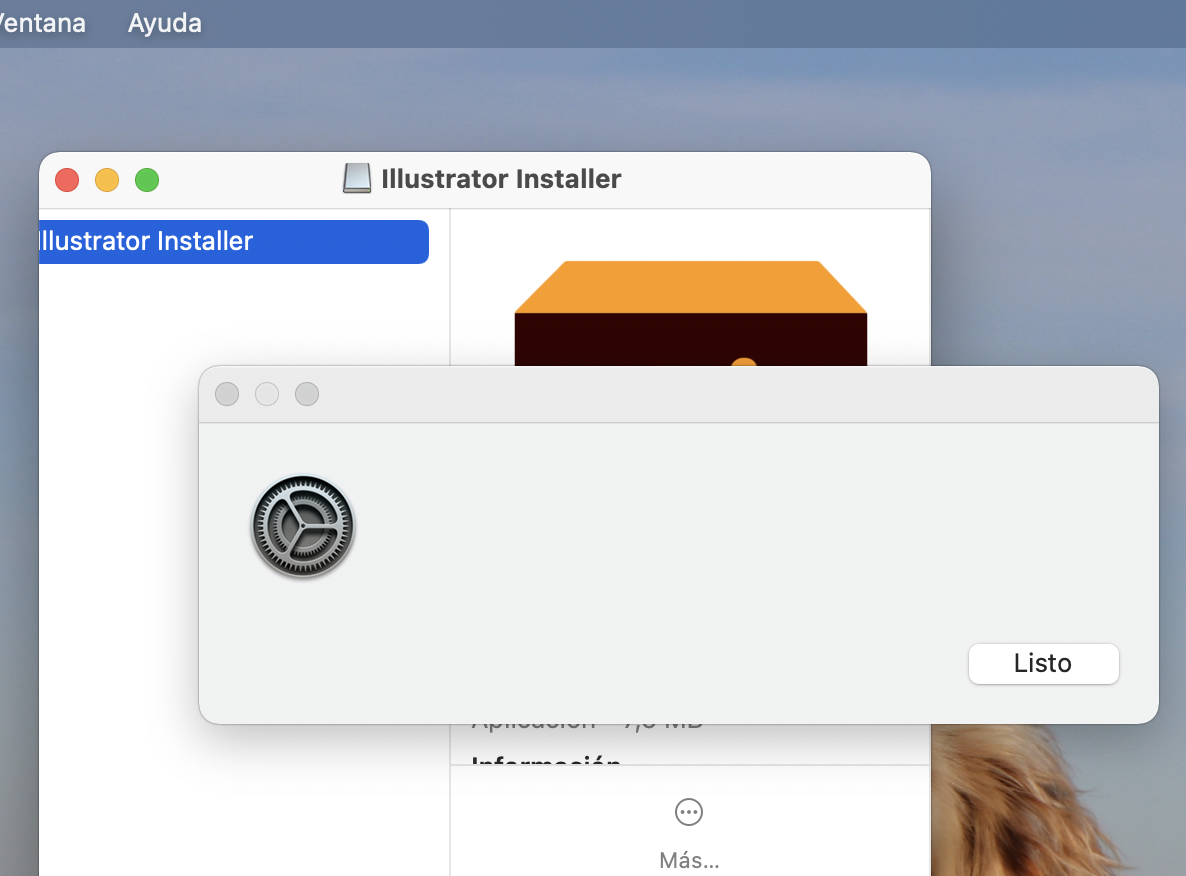Click the Illustrator Installer window title
Image resolution: width=1186 pixels, height=876 pixels.
pos(500,179)
